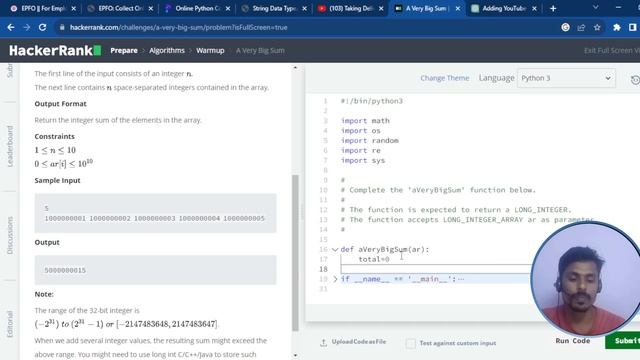Click the empty code line 18 in editor
This screenshot has width=640, height=360.
(436, 269)
